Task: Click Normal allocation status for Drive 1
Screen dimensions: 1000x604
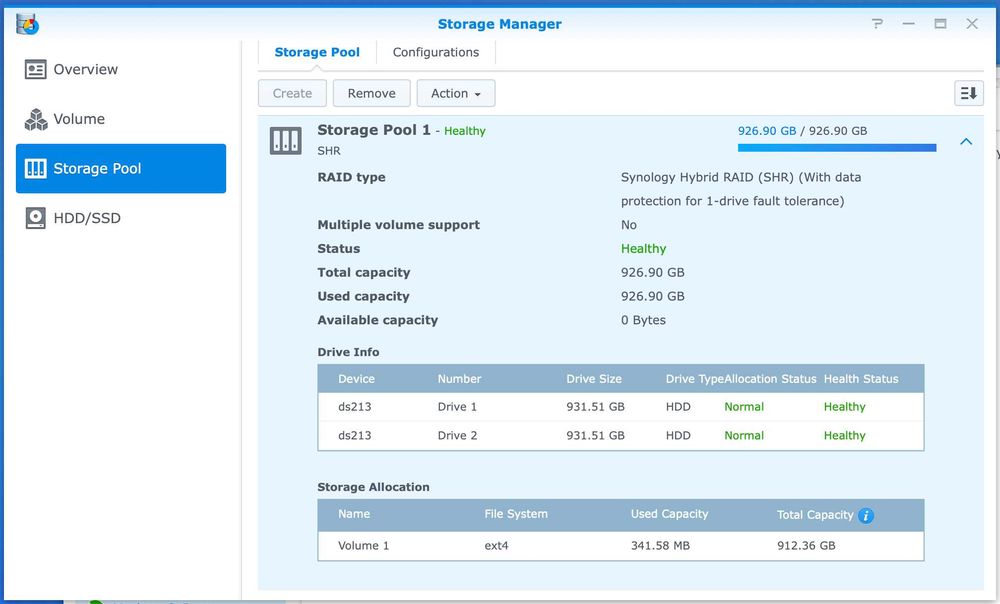Action: 744,407
